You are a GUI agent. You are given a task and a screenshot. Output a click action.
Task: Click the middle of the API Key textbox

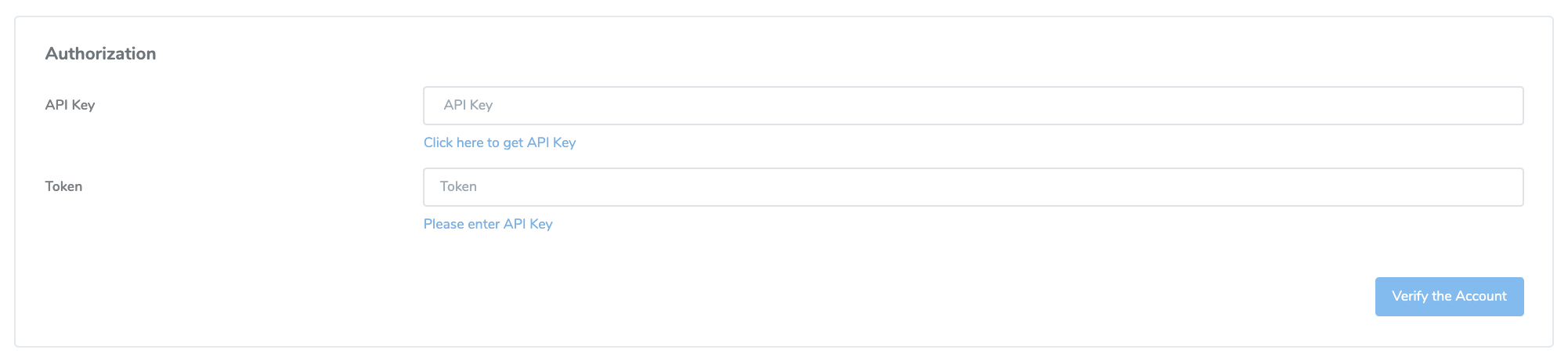point(974,106)
